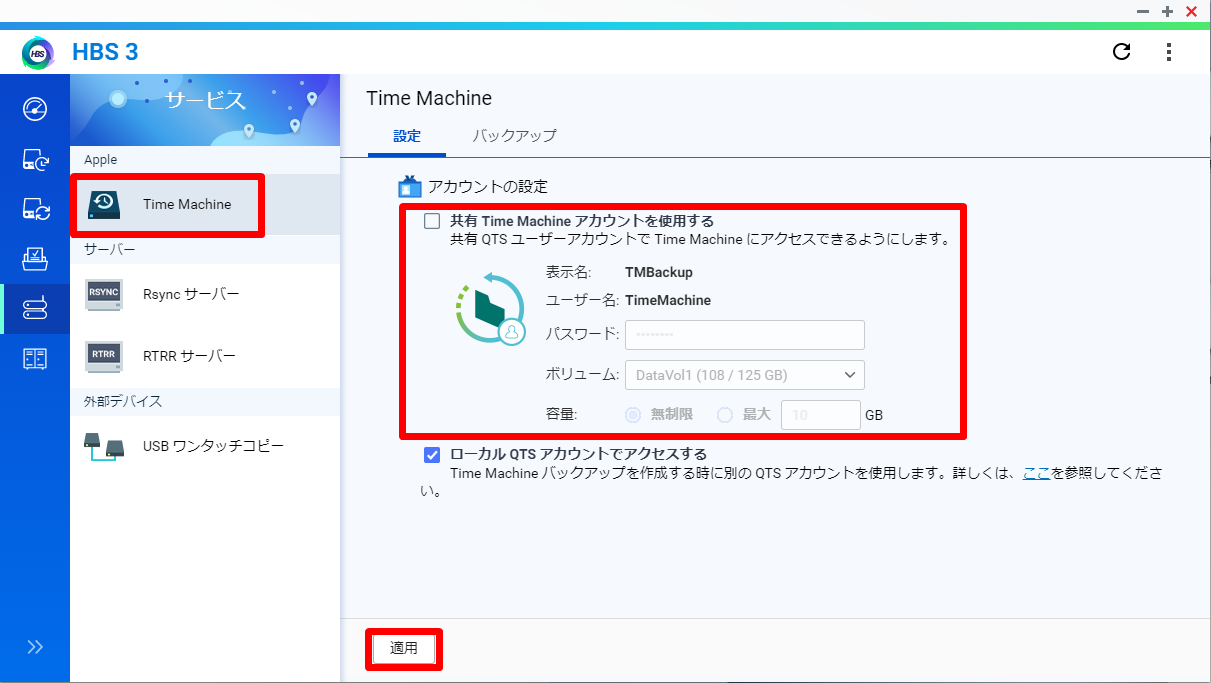
Task: Open the three-dot more options menu
Action: 1168,52
